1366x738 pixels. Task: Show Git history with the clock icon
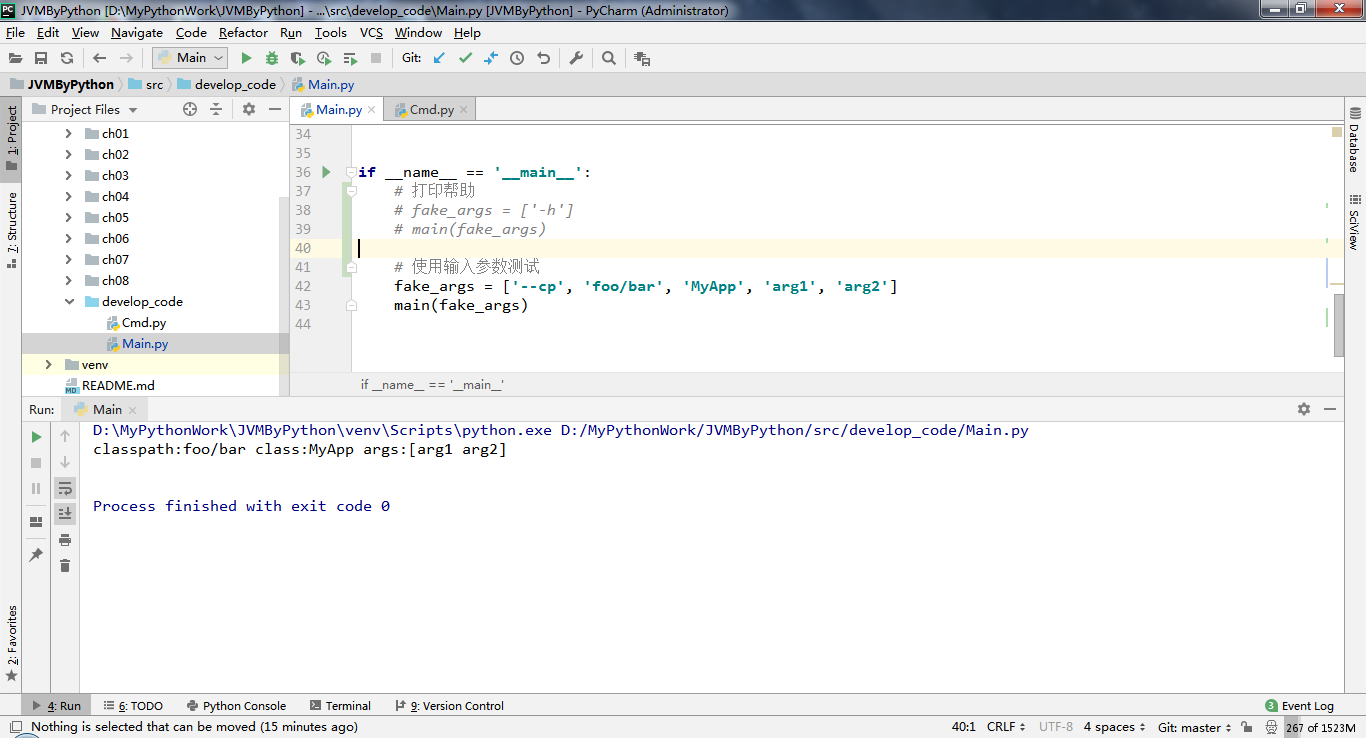click(x=517, y=58)
